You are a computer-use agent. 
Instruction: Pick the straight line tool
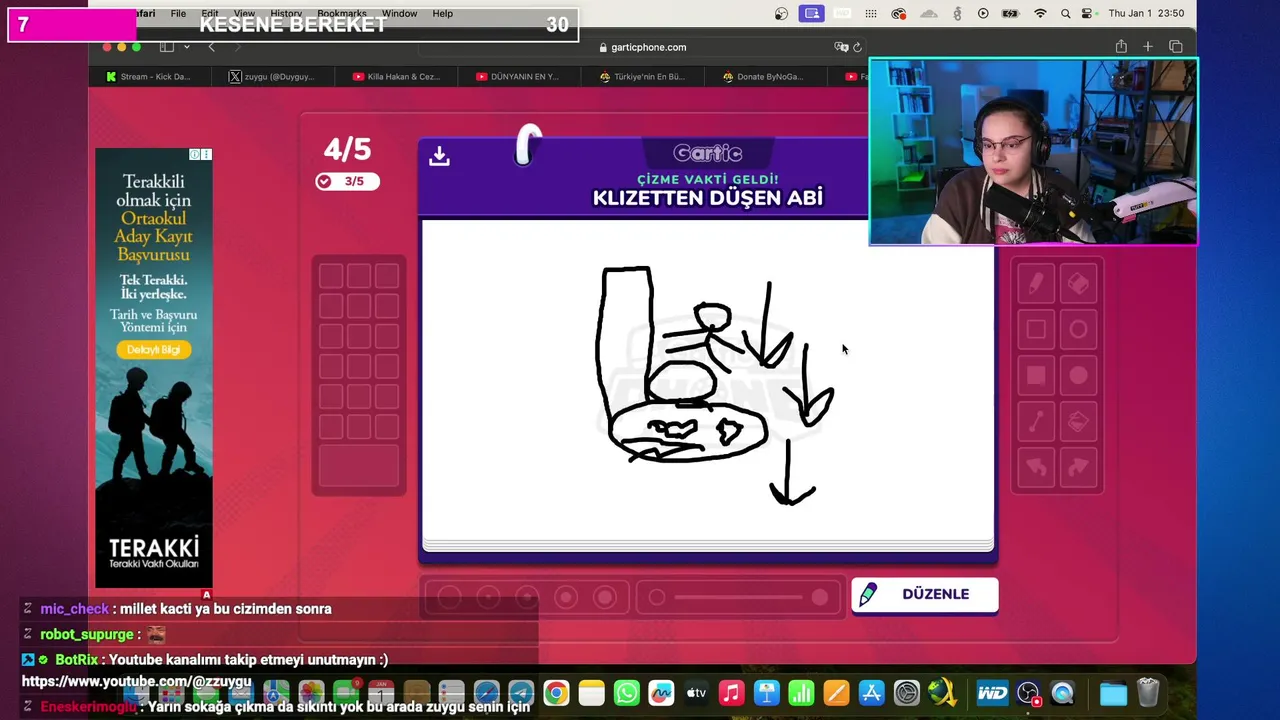(1036, 422)
